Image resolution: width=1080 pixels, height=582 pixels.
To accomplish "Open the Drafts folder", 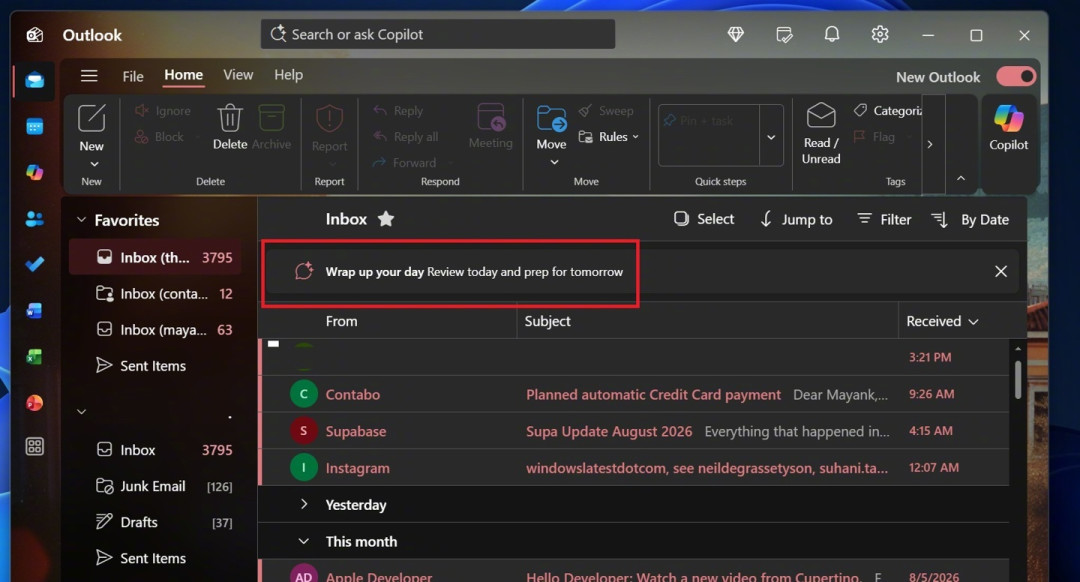I will (156, 522).
